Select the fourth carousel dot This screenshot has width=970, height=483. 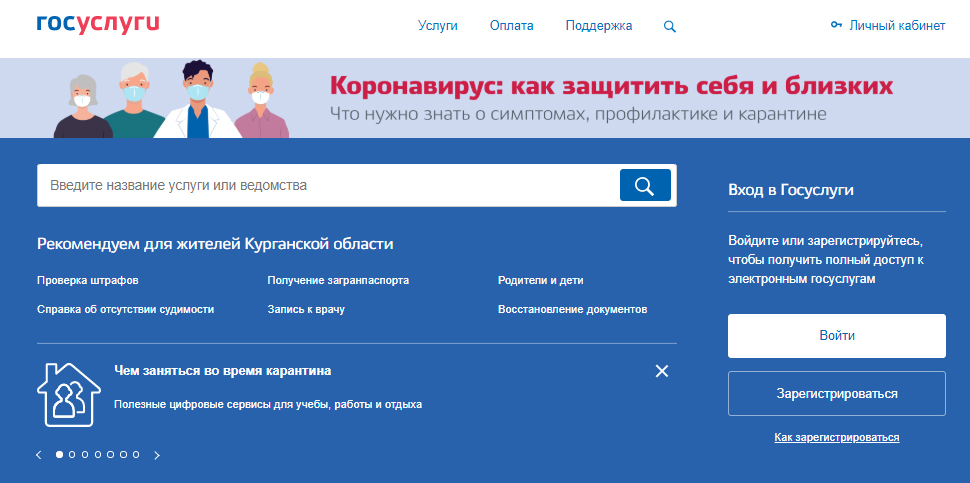98,455
